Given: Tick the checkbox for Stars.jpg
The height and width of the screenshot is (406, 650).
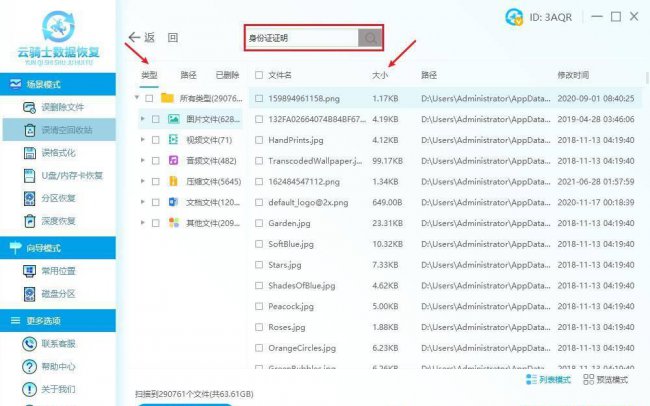Looking at the screenshot, I should pos(259,265).
